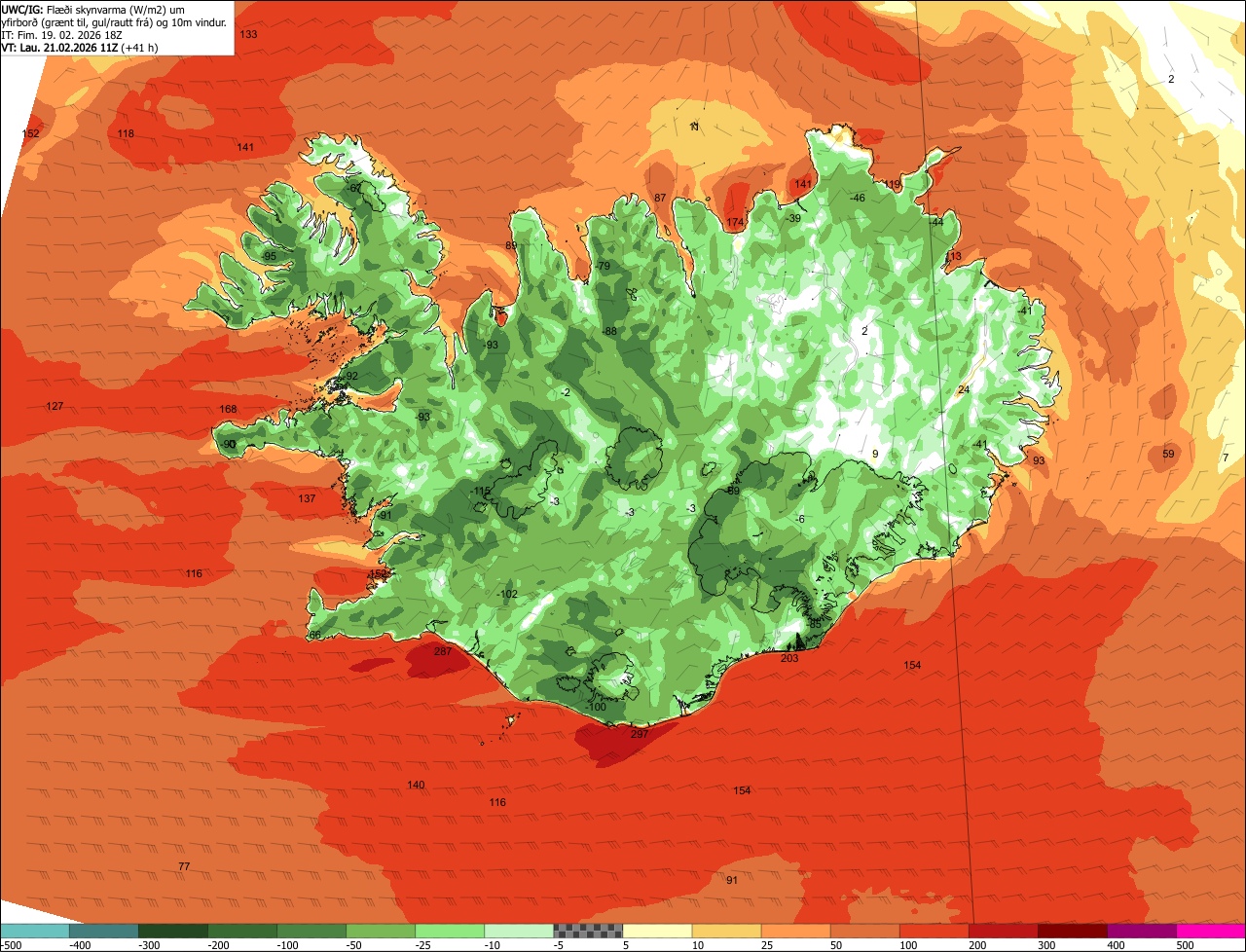Click the map value 77

(x=184, y=866)
